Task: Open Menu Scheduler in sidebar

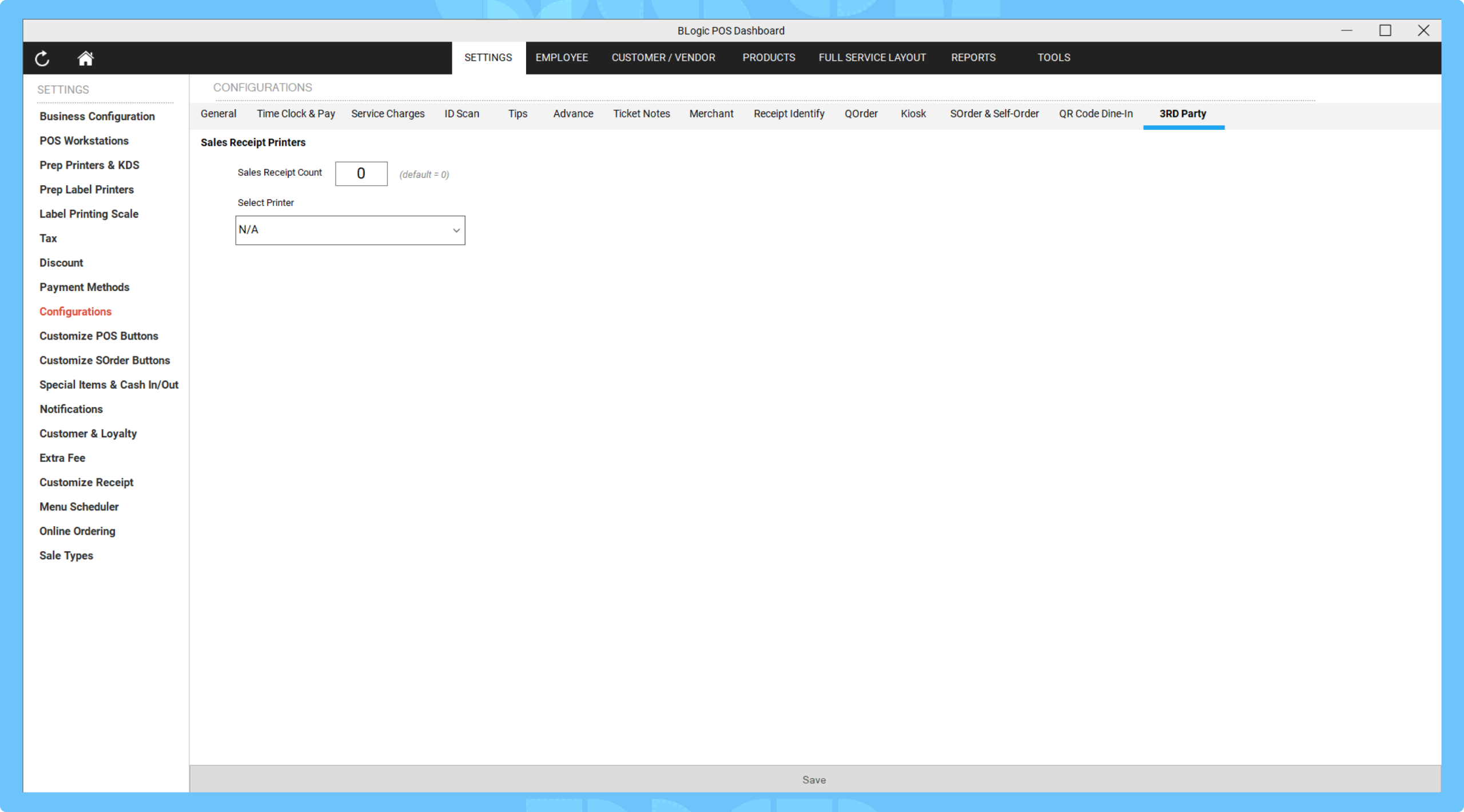Action: (x=79, y=507)
